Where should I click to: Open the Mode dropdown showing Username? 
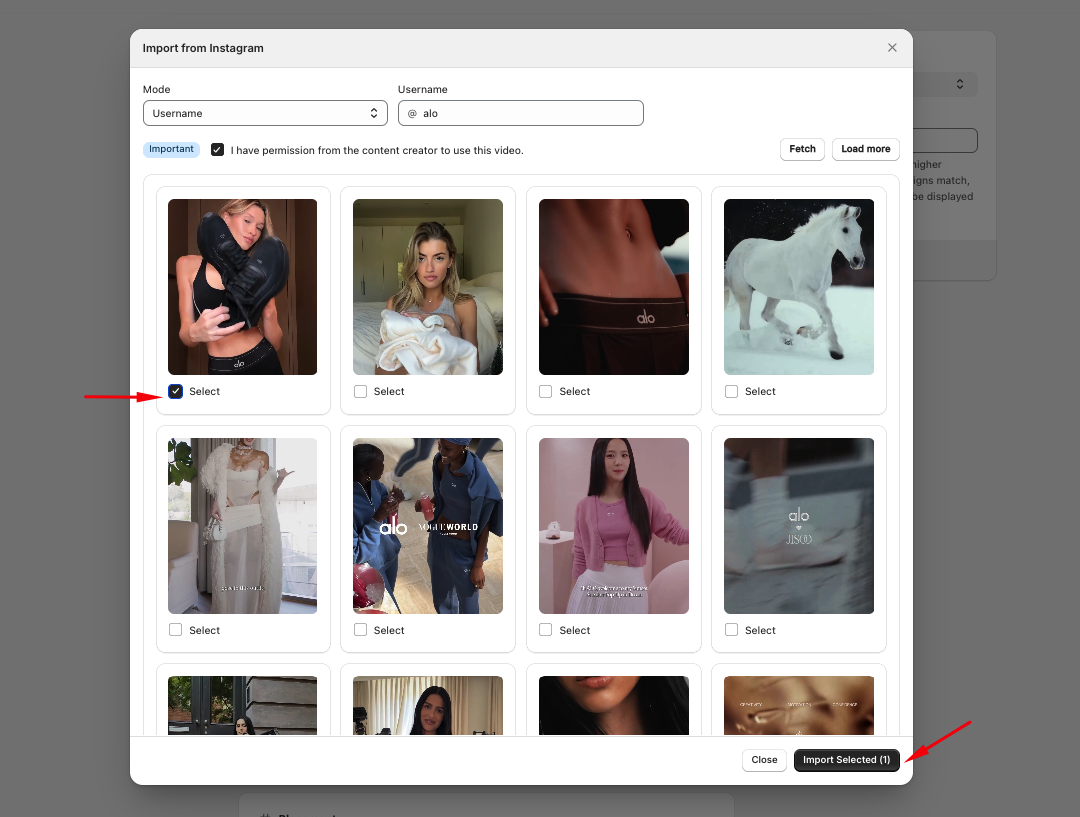265,113
